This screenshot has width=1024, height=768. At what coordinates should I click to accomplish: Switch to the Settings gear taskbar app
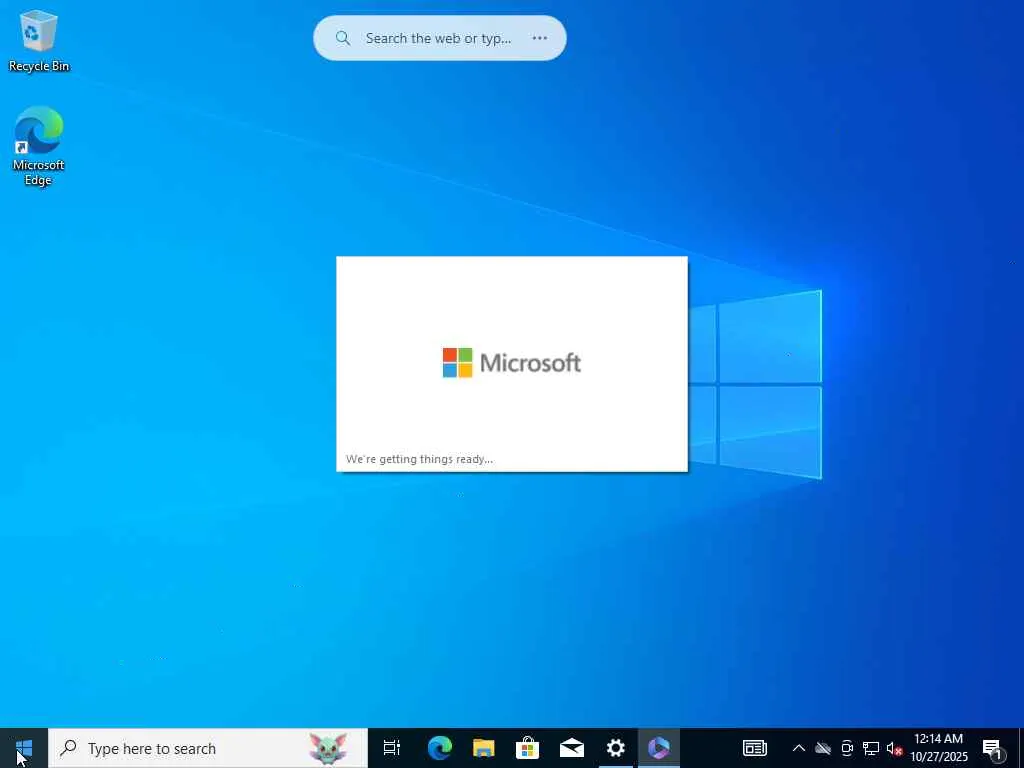point(615,748)
